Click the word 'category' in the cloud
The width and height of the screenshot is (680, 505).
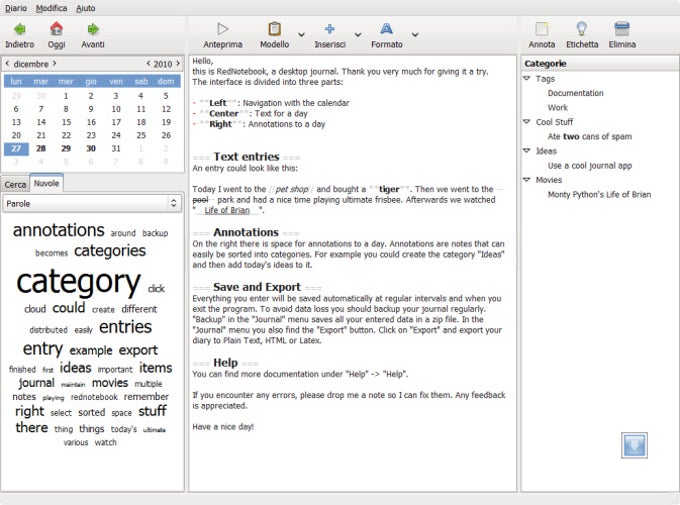click(78, 282)
